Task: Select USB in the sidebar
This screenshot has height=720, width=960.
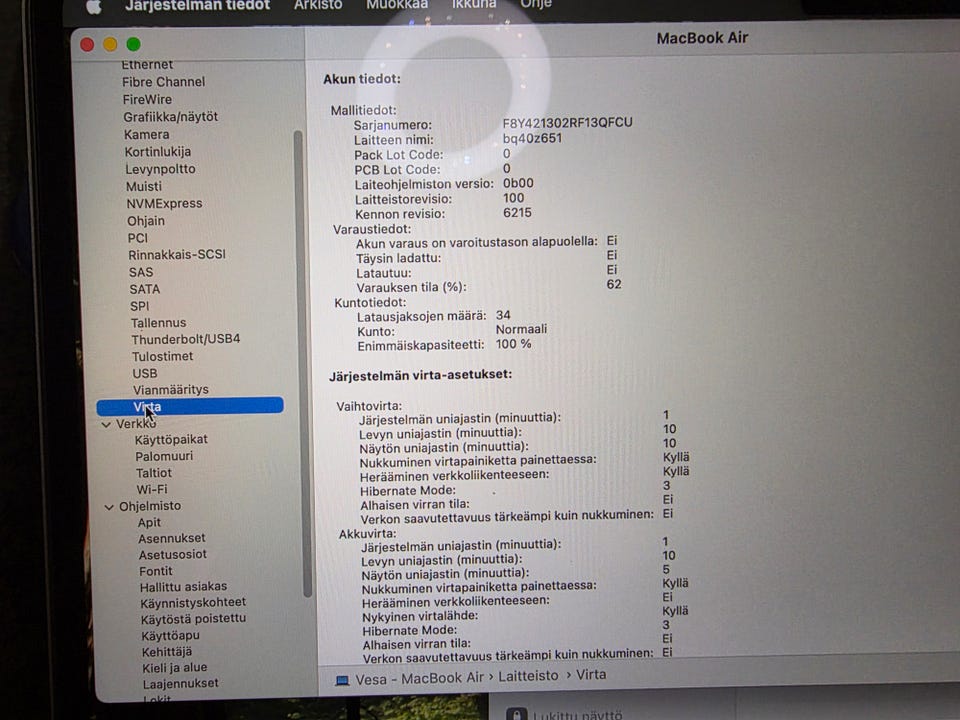Action: (144, 373)
